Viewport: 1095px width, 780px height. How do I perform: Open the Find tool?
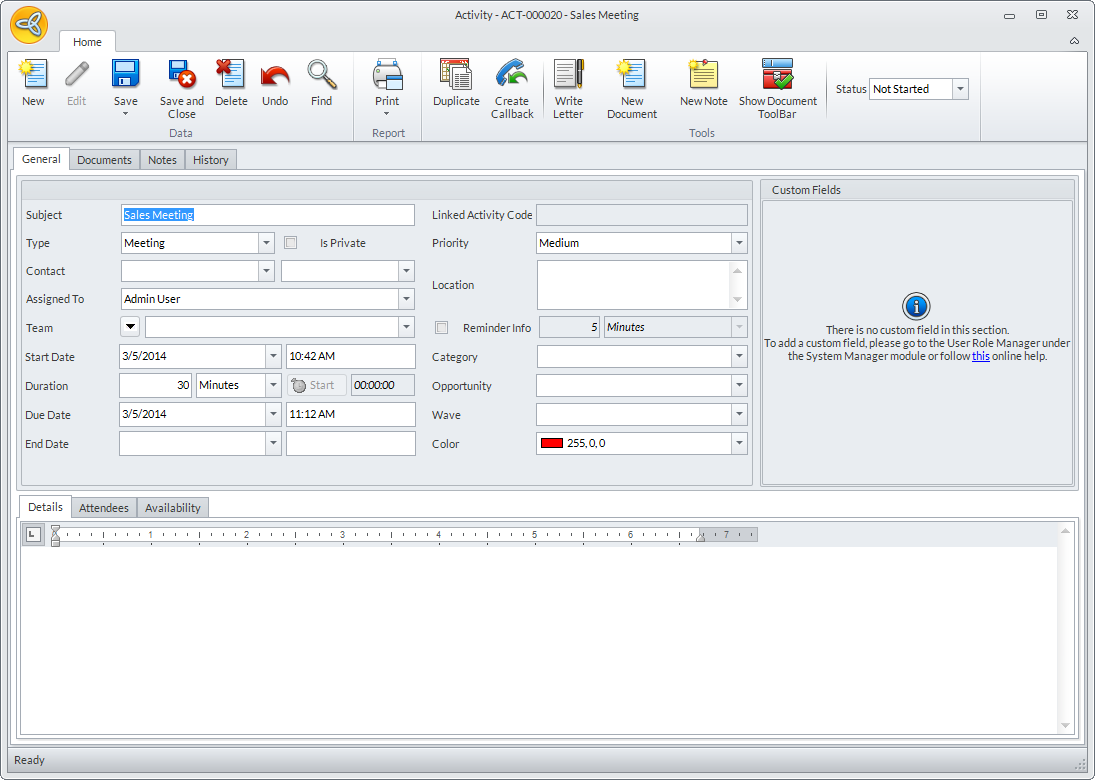321,76
